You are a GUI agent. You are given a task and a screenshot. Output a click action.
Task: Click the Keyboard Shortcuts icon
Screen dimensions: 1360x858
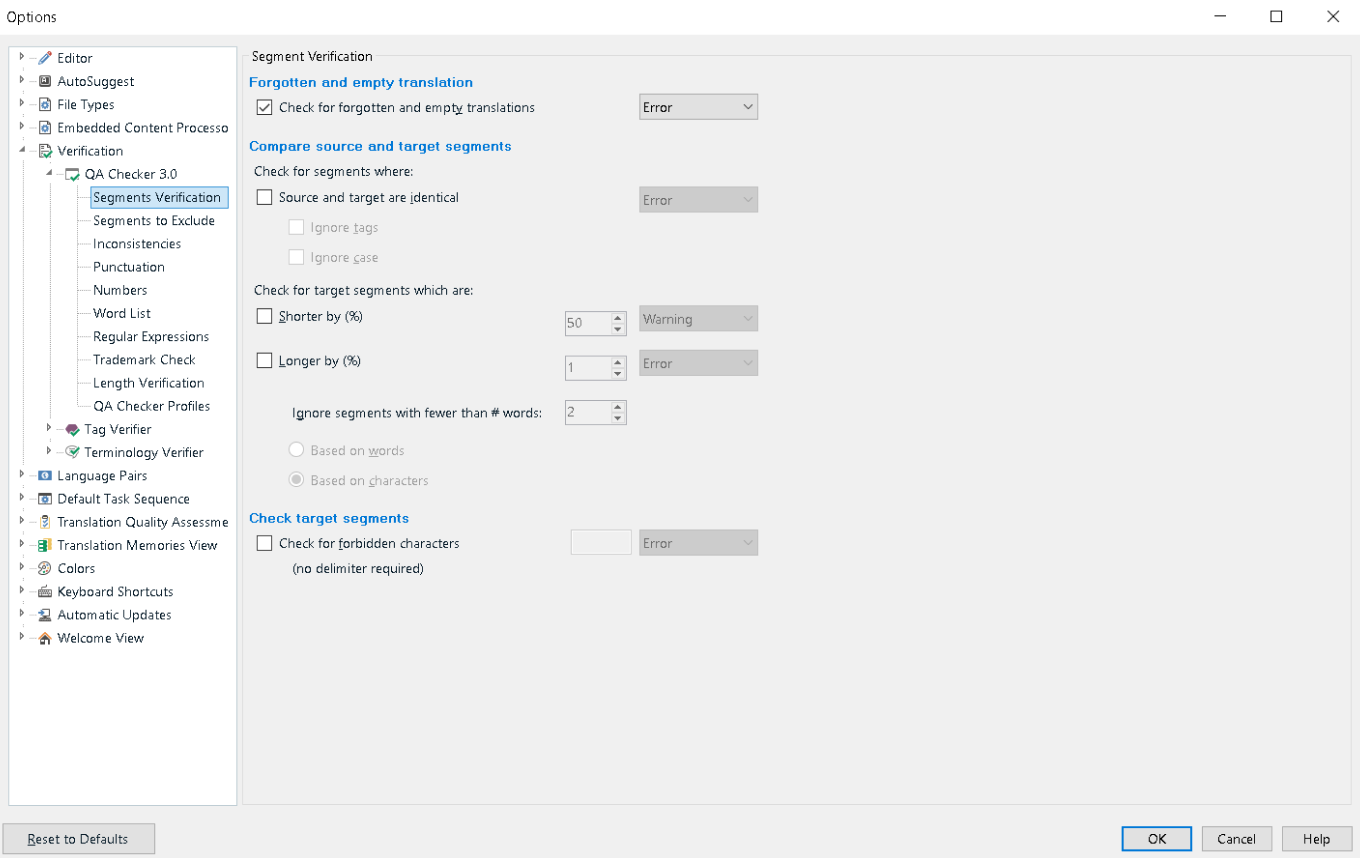[45, 591]
